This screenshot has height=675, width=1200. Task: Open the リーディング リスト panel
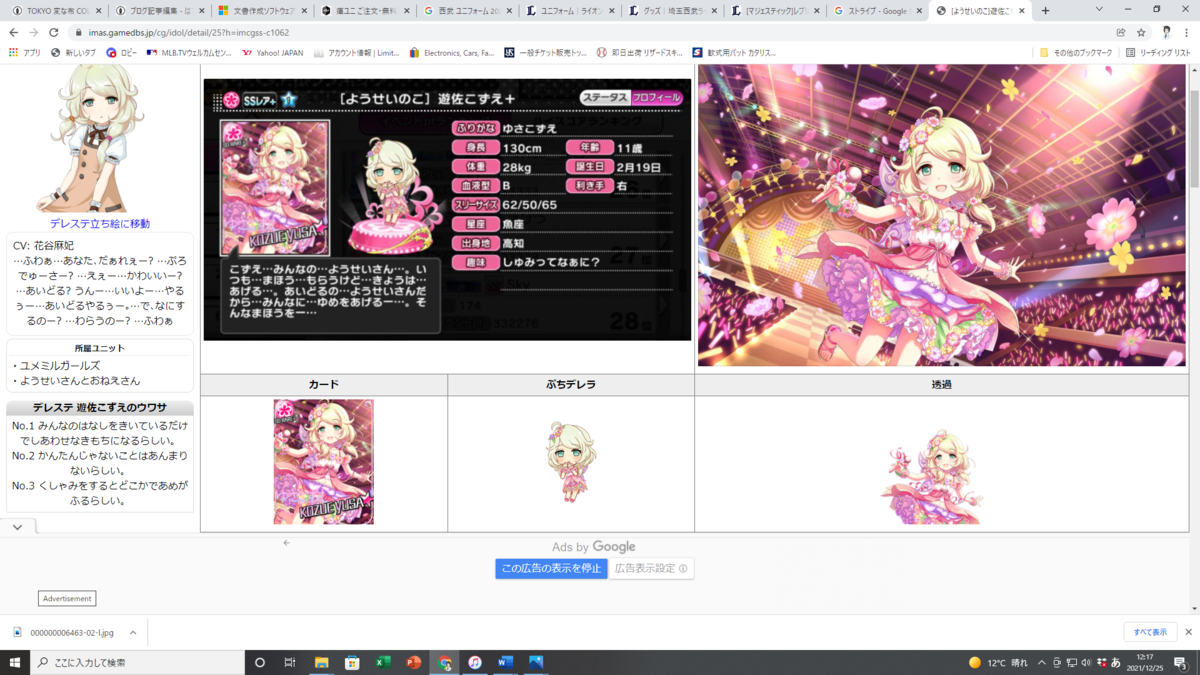[1158, 52]
